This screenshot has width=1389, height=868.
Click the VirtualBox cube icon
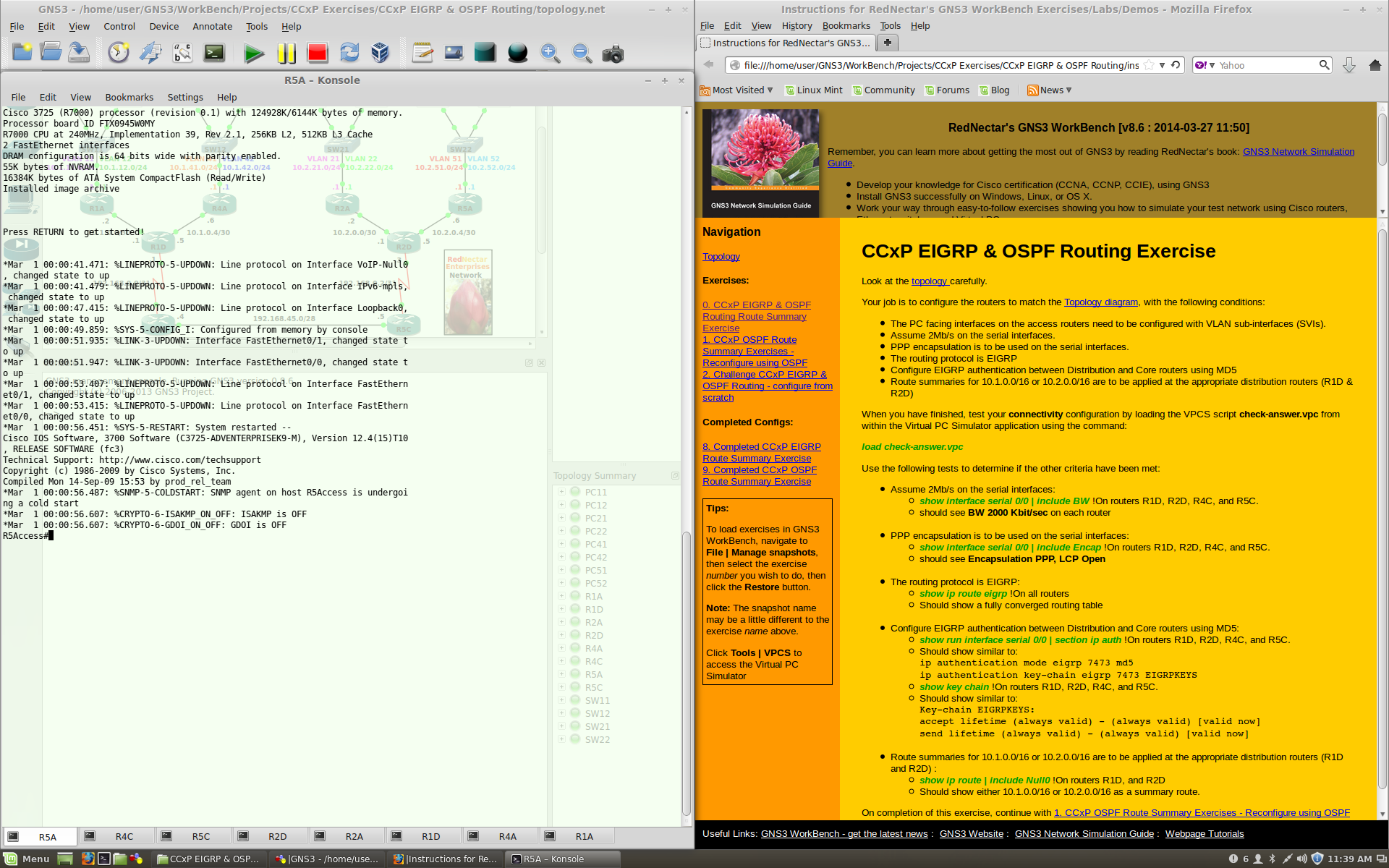381,53
